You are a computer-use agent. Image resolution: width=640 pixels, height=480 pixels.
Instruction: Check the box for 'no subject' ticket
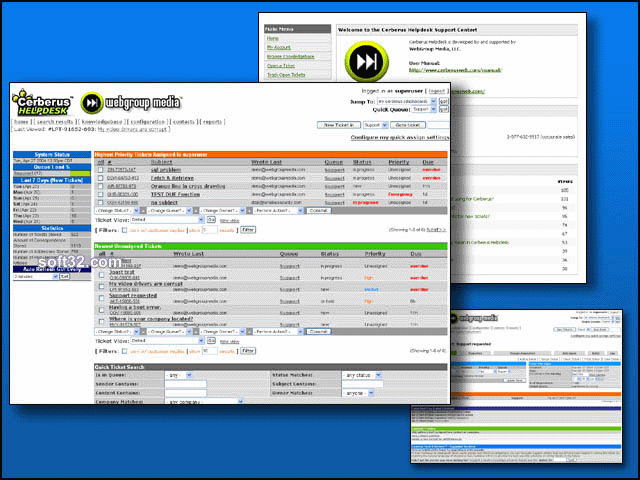click(100, 202)
